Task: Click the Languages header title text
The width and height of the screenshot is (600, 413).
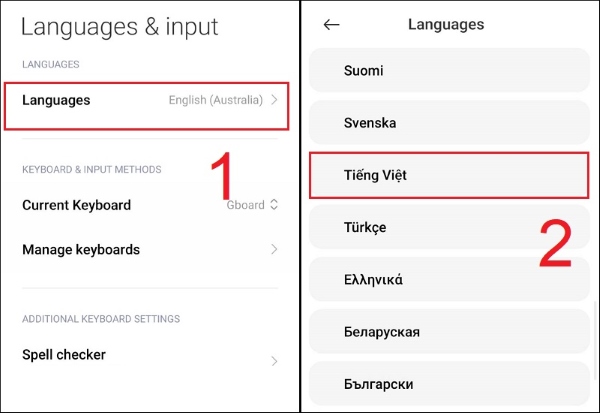Action: [446, 25]
